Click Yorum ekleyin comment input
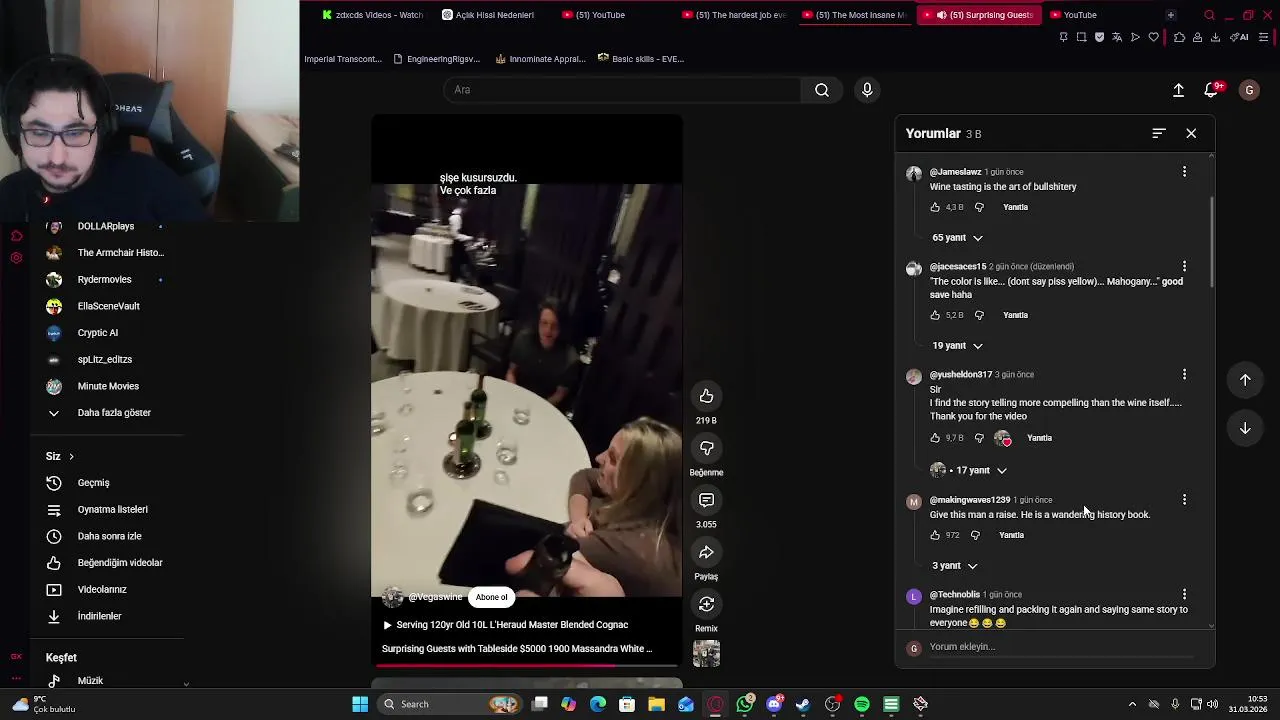 [x=1061, y=647]
